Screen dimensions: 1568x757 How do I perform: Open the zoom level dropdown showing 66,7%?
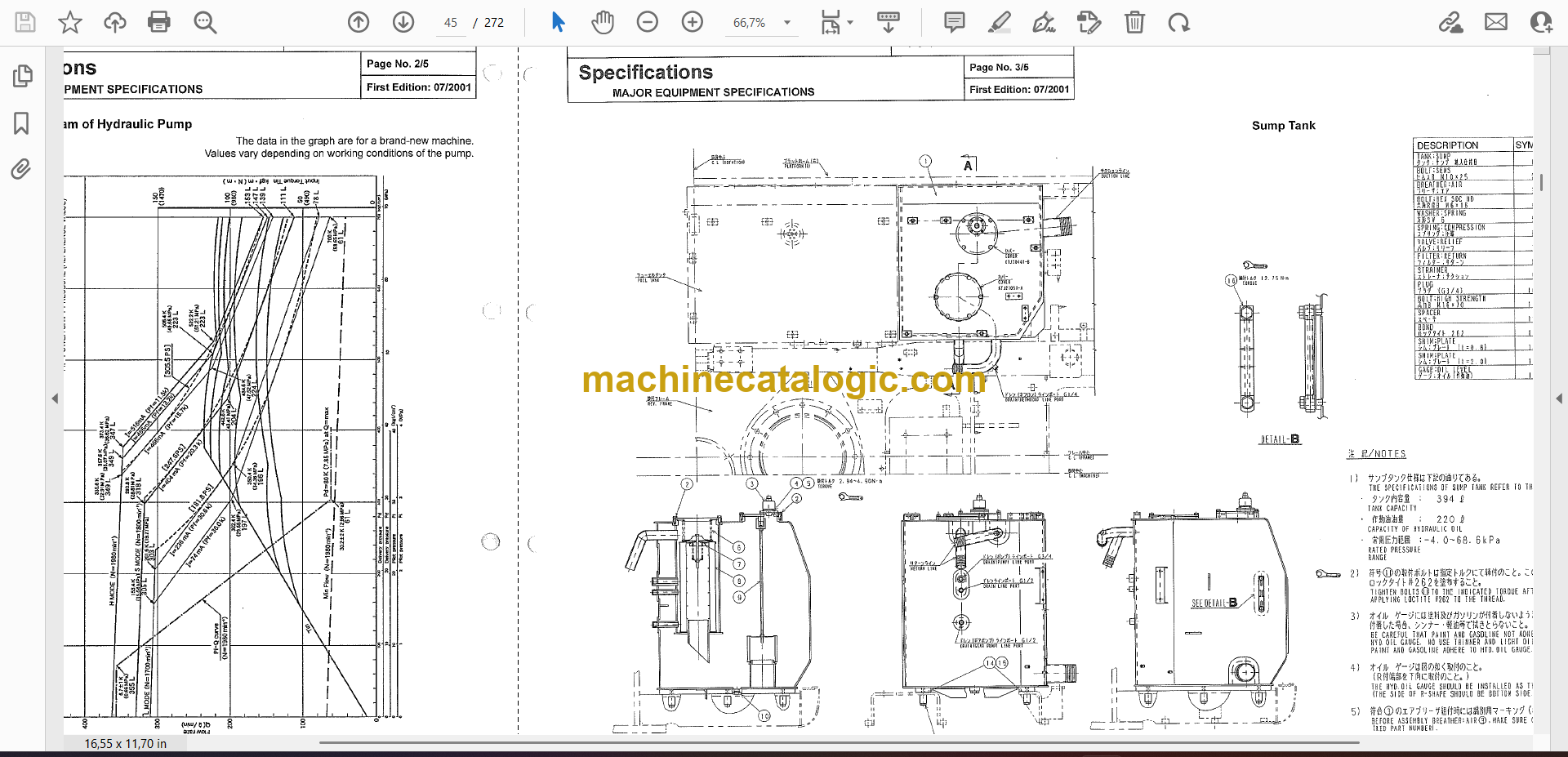point(761,23)
